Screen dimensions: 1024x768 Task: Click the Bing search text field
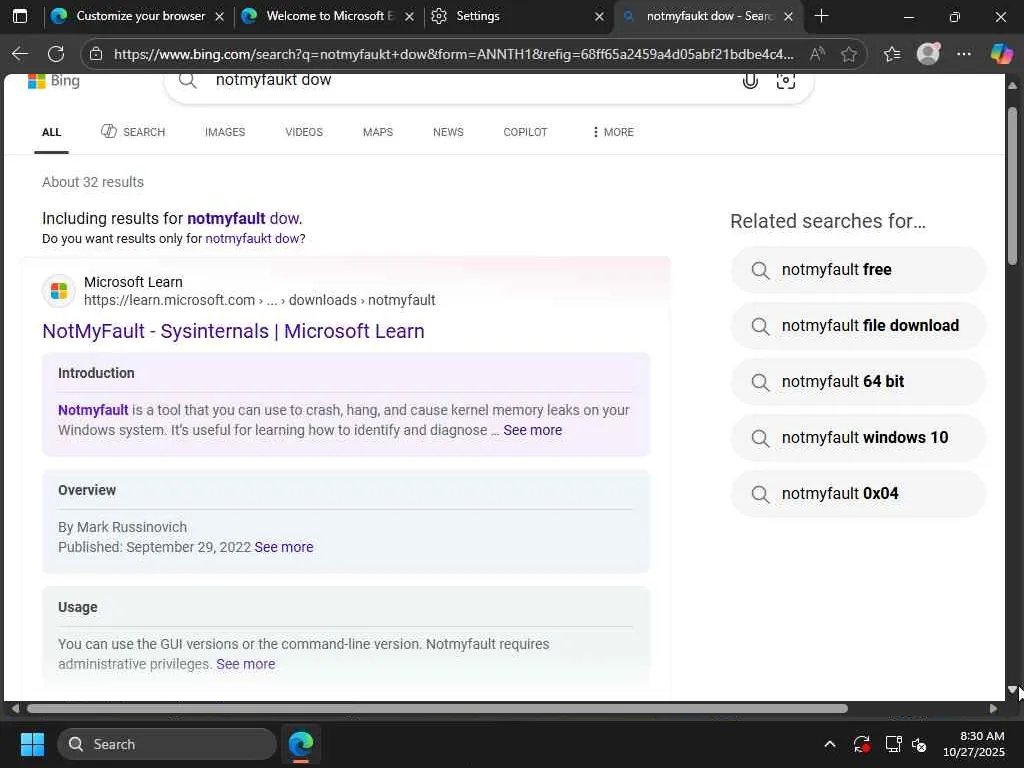pyautogui.click(x=470, y=81)
